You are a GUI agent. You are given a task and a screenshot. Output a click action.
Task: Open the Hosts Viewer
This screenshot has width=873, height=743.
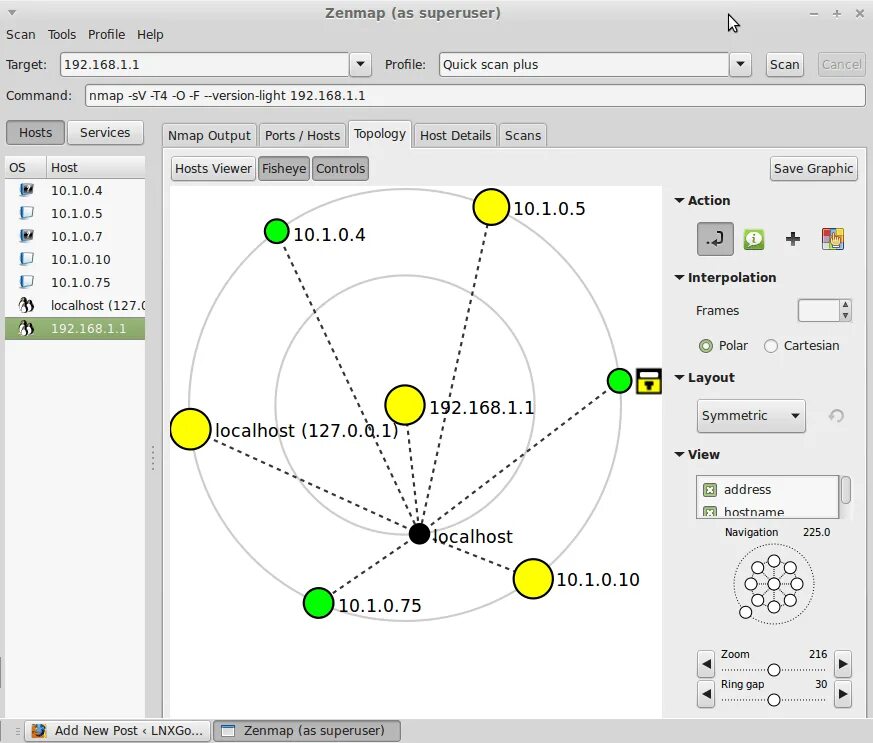(x=213, y=169)
